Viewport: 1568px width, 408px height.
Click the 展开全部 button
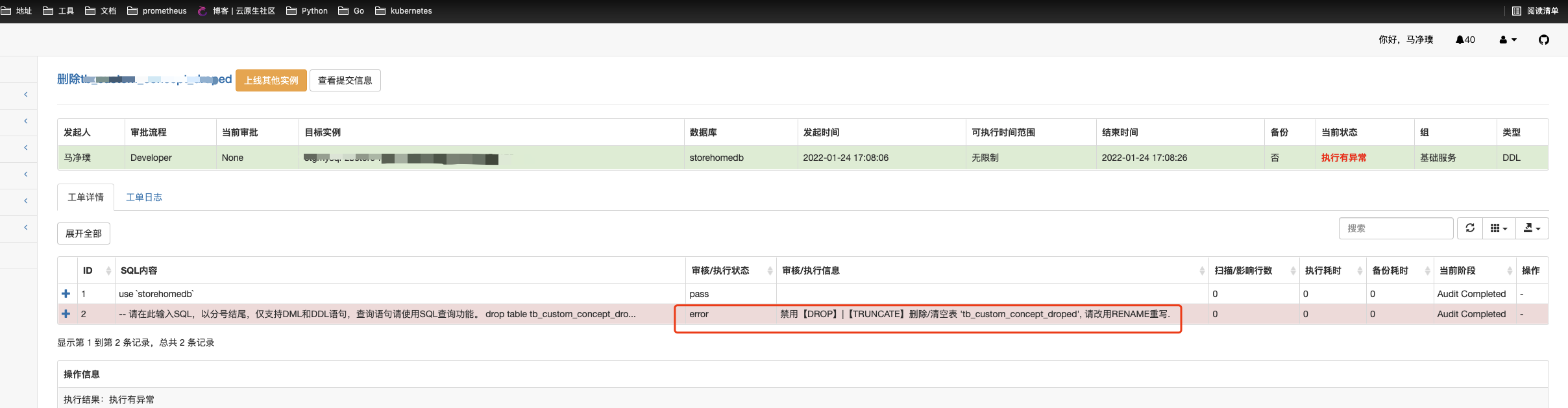(84, 234)
